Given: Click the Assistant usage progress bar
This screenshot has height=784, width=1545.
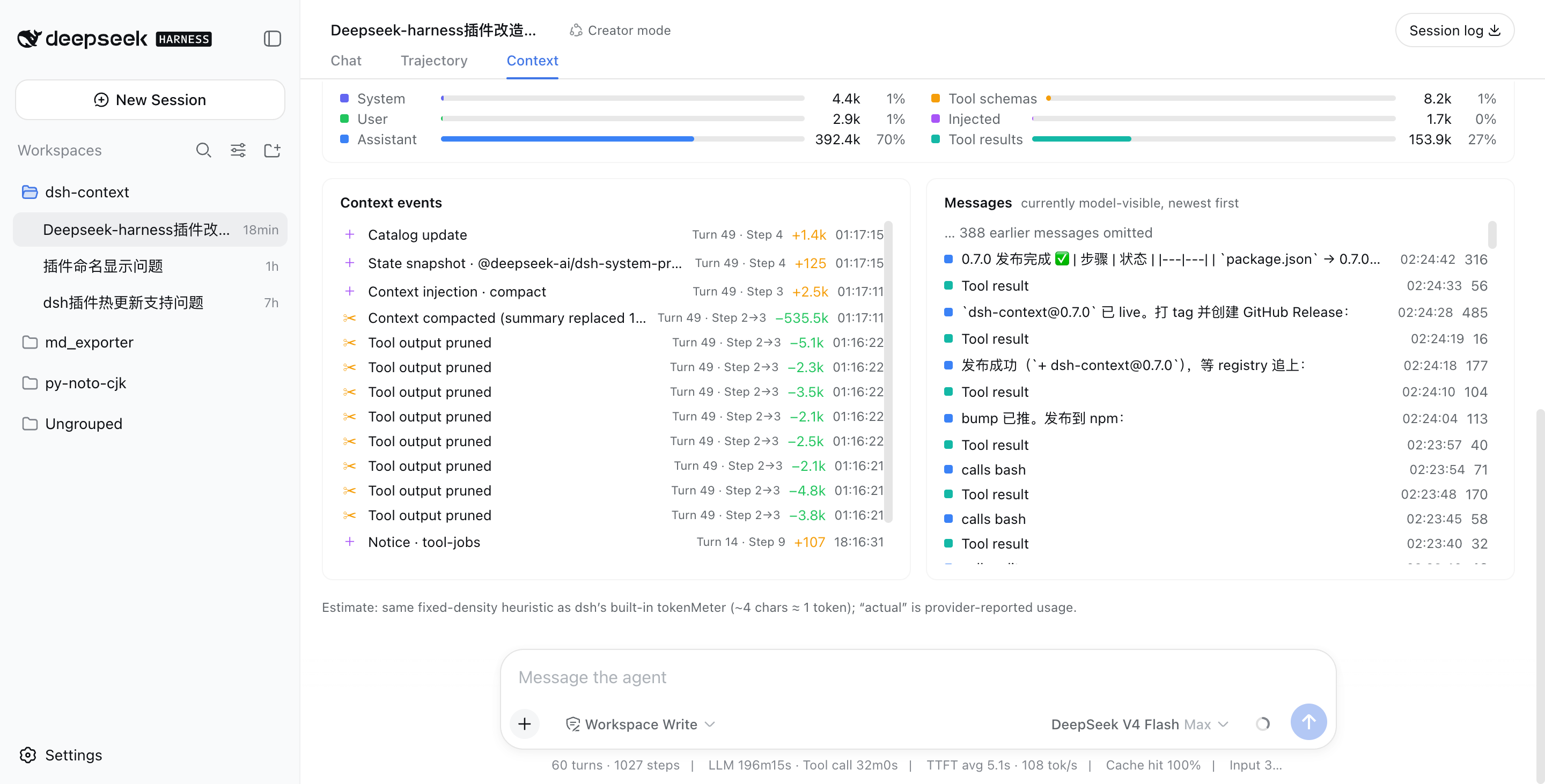Looking at the screenshot, I should click(622, 139).
